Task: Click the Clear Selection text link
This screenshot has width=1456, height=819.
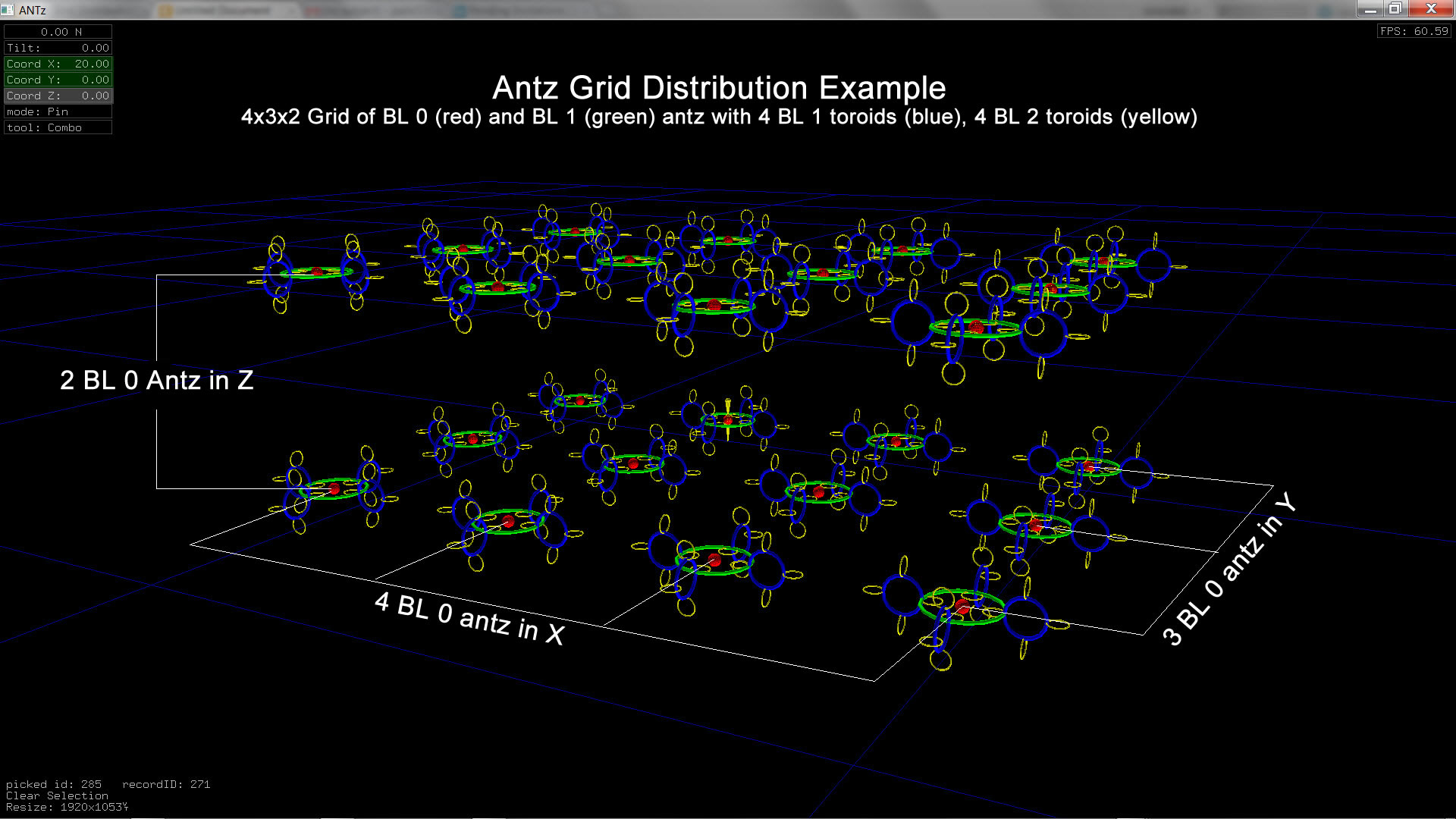Action: pyautogui.click(x=57, y=795)
